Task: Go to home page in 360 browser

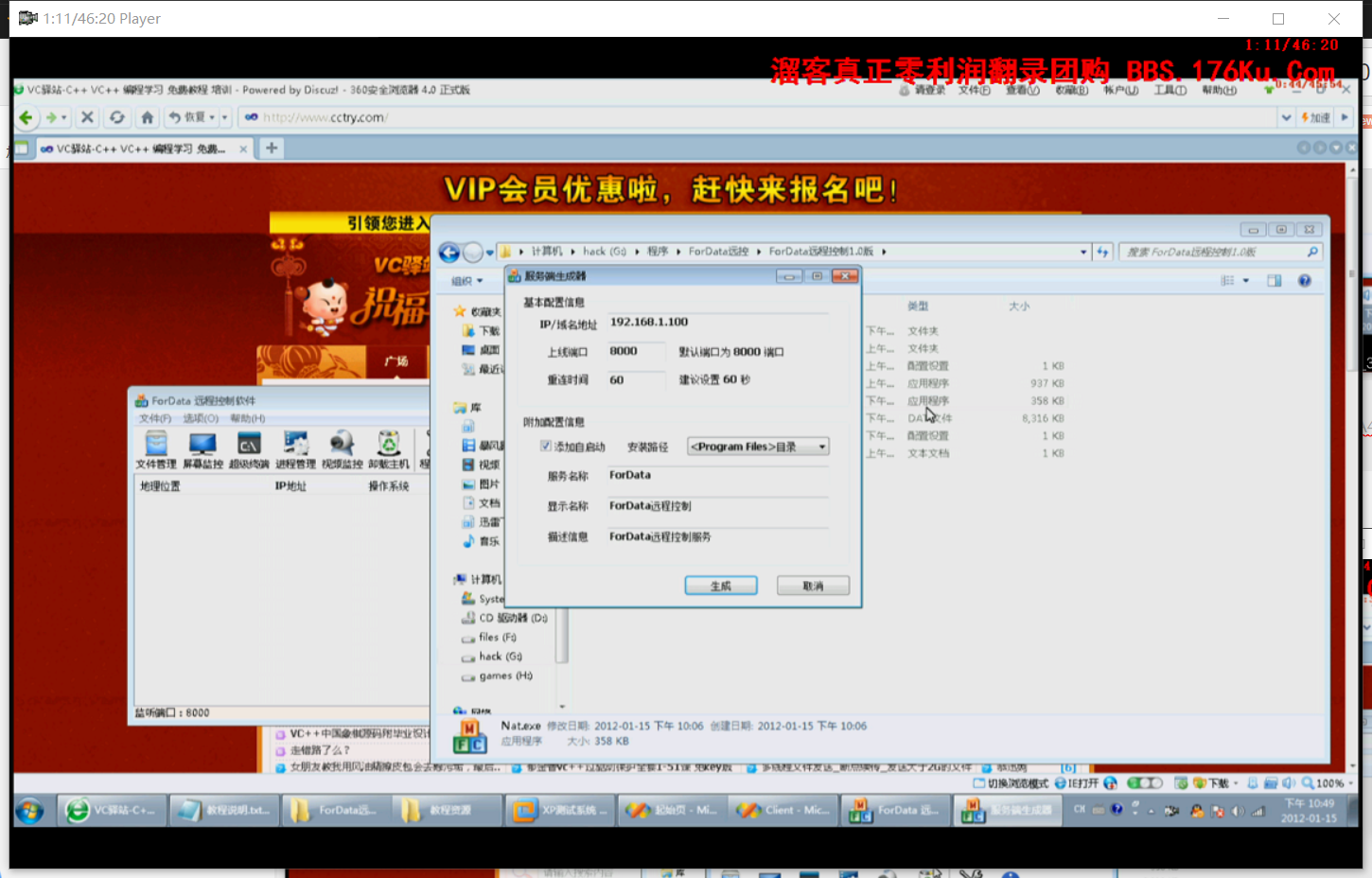Action: click(147, 117)
